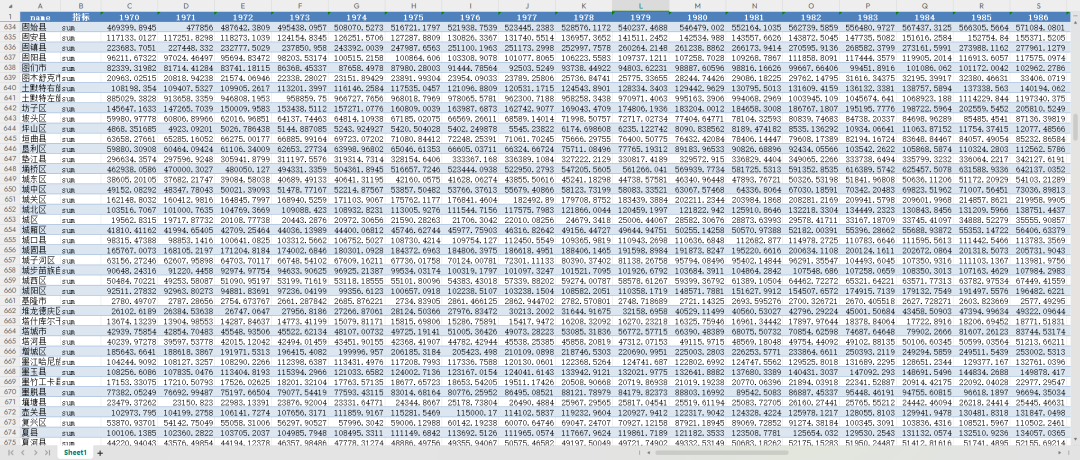The height and width of the screenshot is (460, 1080).
Task: Select the cell '坪山区'
Action: [x=40, y=127]
